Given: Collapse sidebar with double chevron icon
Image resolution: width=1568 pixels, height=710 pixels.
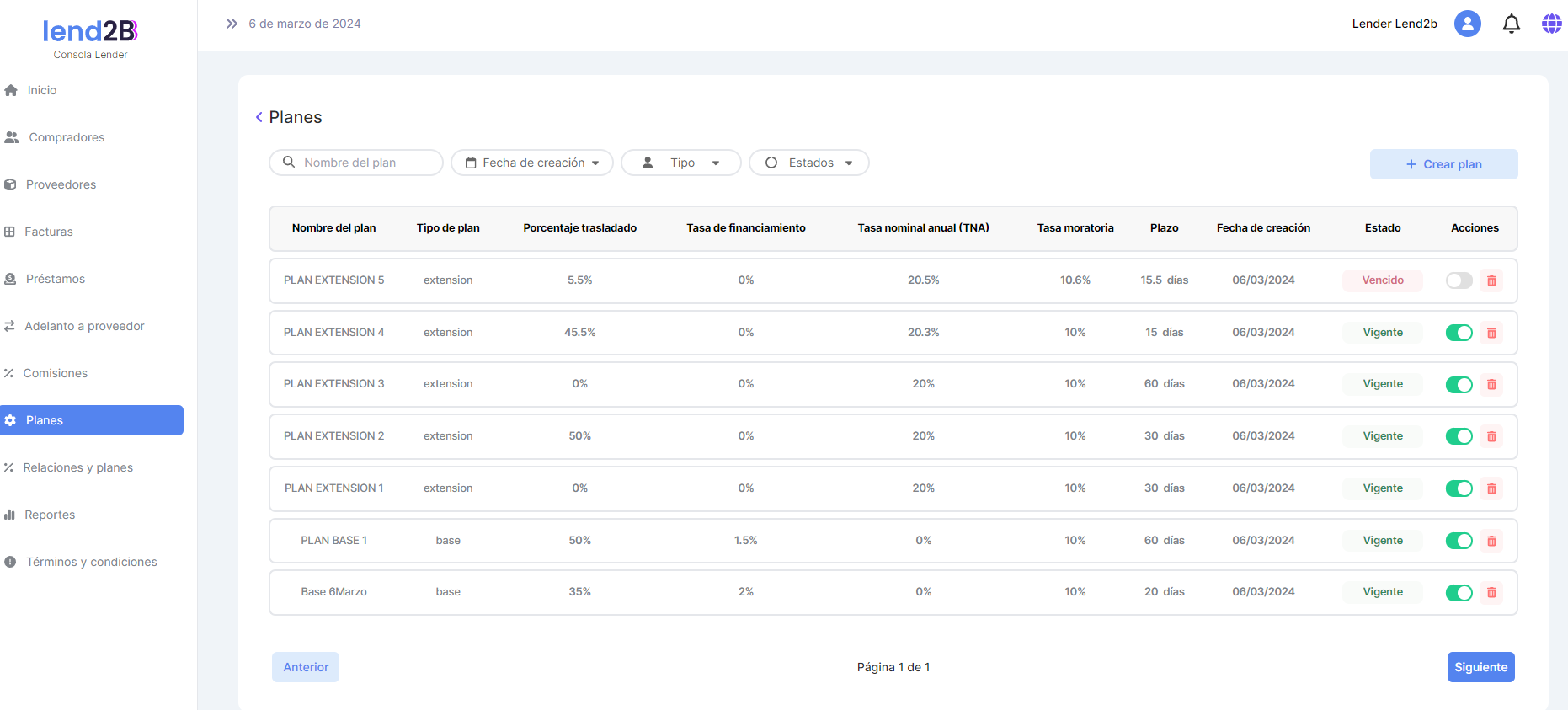Looking at the screenshot, I should [x=232, y=24].
